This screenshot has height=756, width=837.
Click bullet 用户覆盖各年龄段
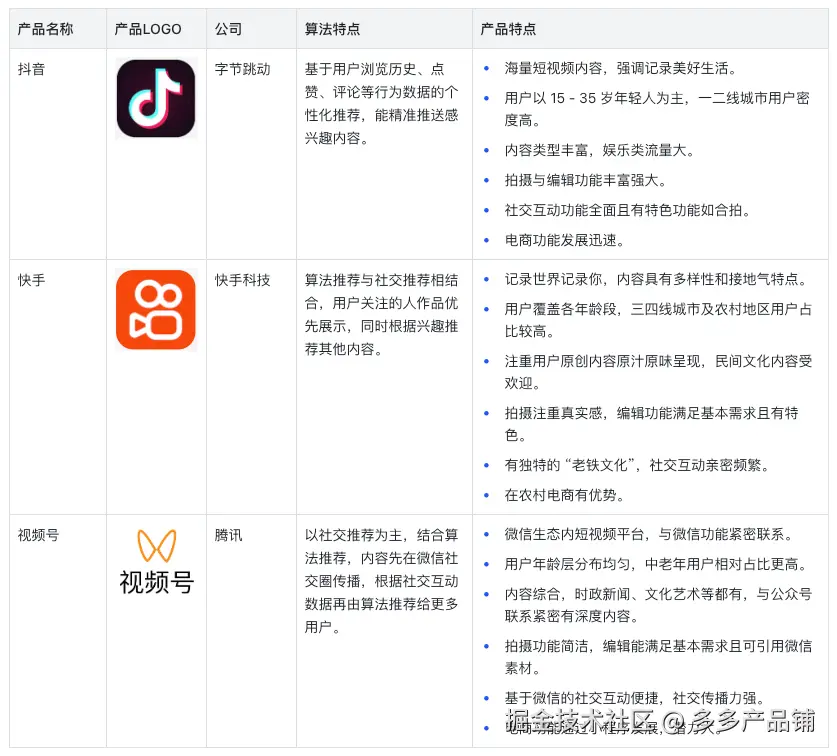[x=658, y=320]
